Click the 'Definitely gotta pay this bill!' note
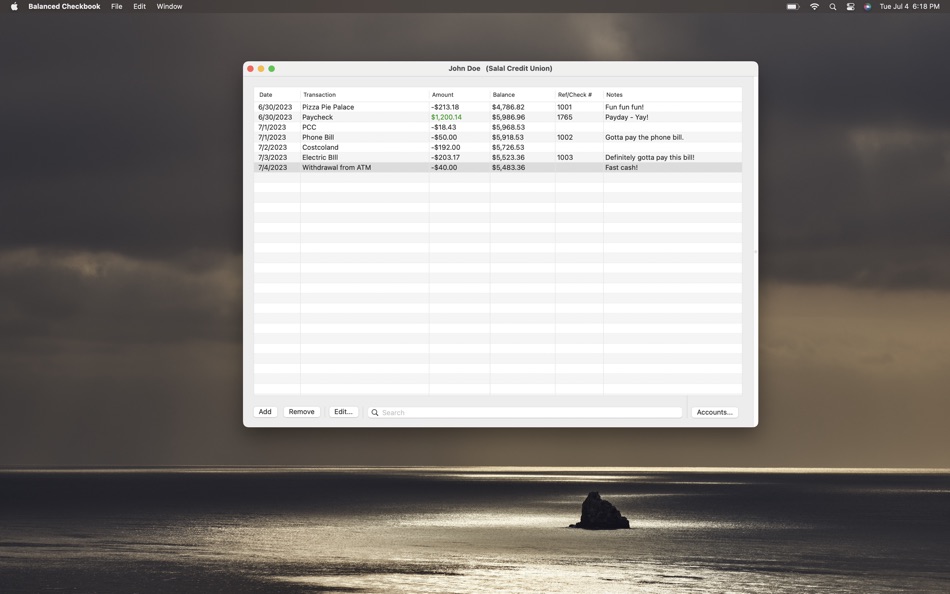This screenshot has height=594, width=950. pyautogui.click(x=649, y=157)
